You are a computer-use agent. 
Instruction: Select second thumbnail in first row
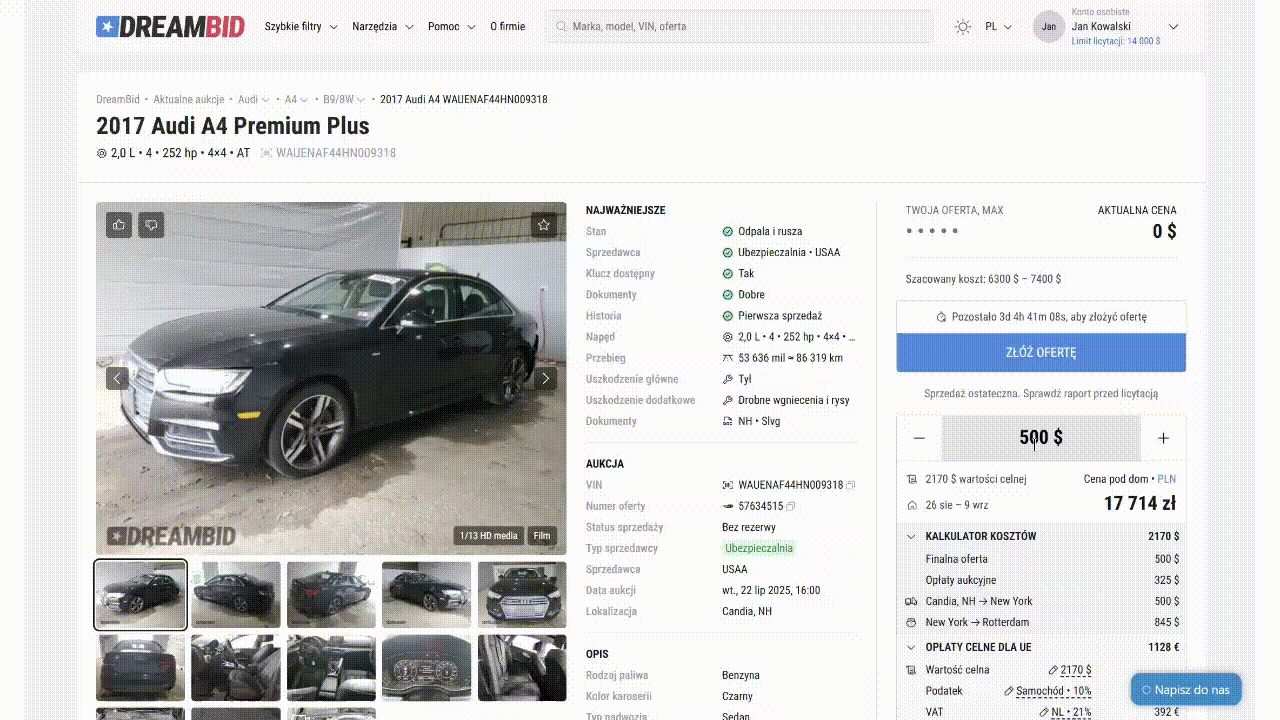point(236,595)
